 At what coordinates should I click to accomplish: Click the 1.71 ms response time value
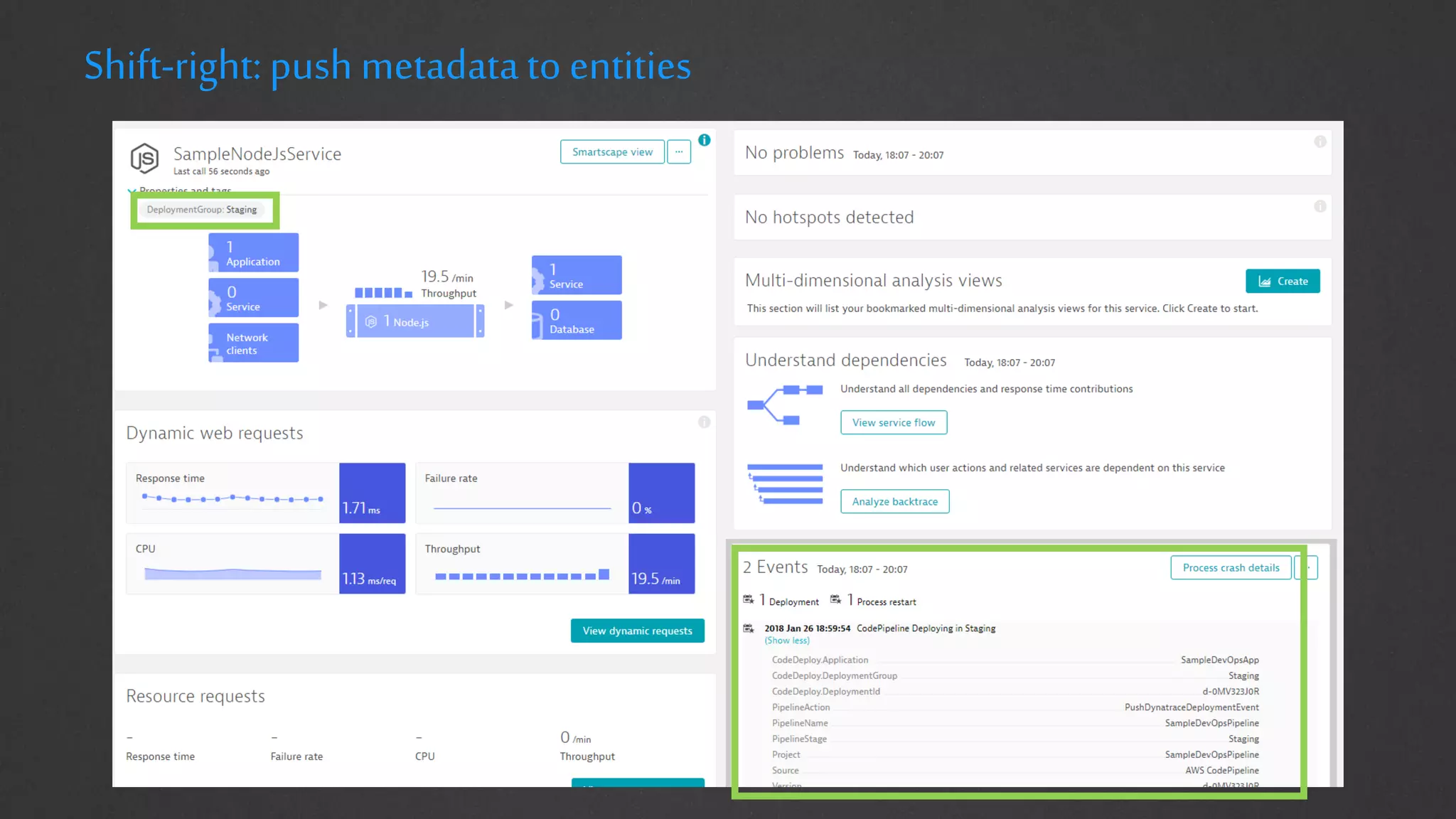click(361, 508)
